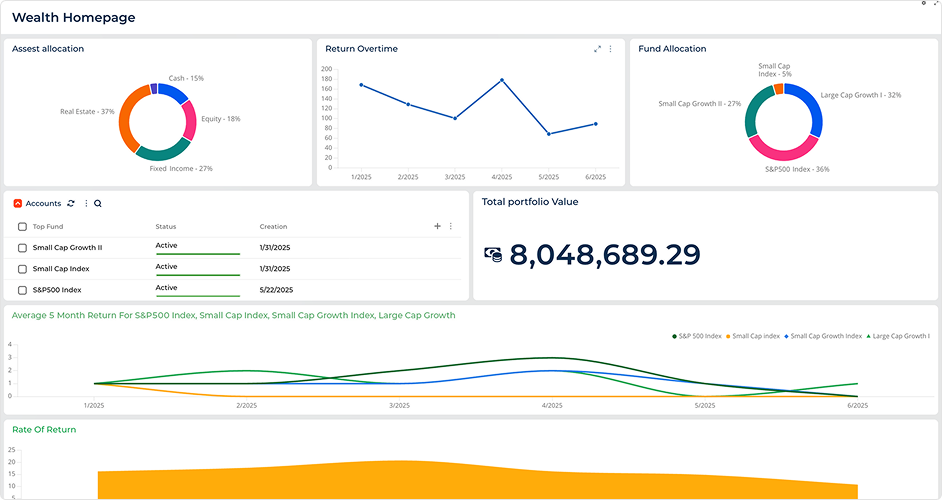The width and height of the screenshot is (942, 500).
Task: Tick the Small Cap Index row checkbox
Action: [22, 269]
